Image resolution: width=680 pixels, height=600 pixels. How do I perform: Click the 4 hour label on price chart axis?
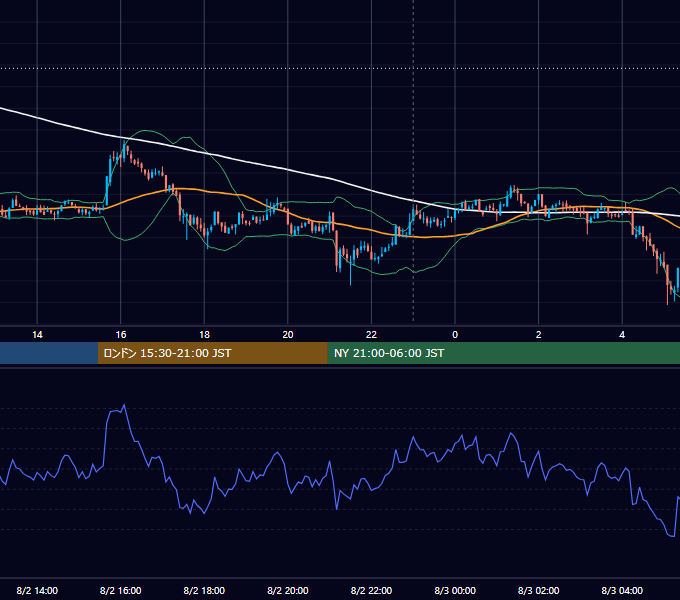622,335
